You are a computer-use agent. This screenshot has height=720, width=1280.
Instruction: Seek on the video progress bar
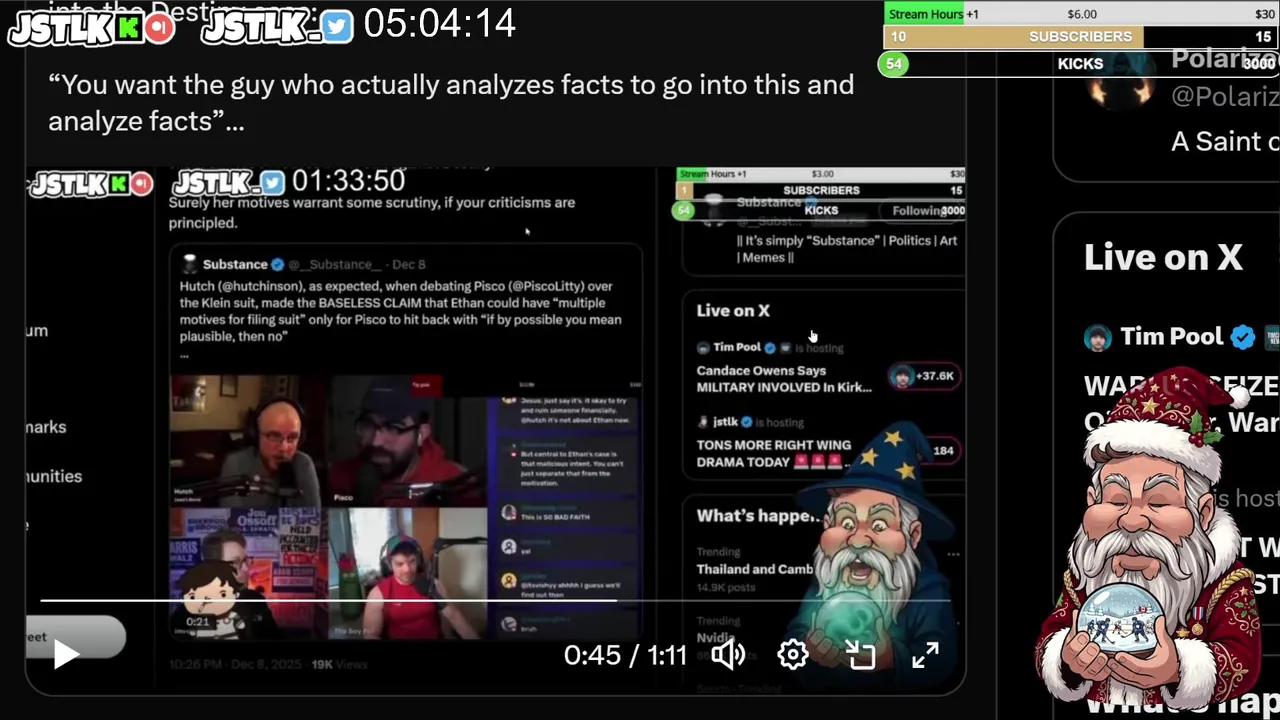(495, 601)
